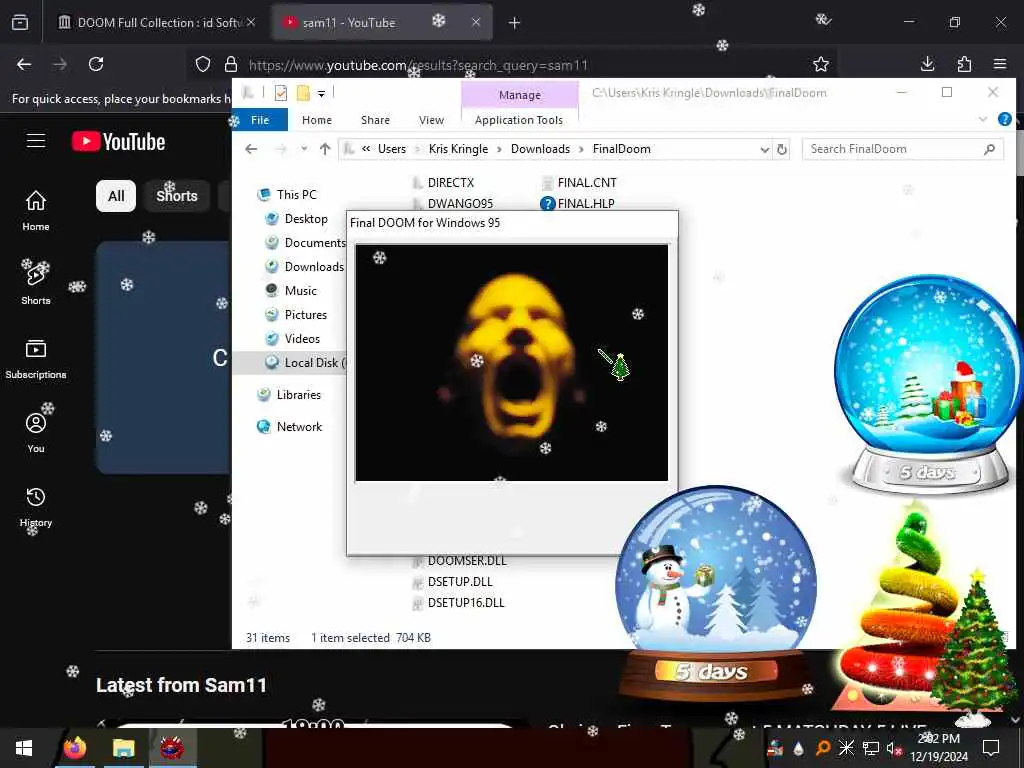Open the Windows Start menu

point(24,748)
